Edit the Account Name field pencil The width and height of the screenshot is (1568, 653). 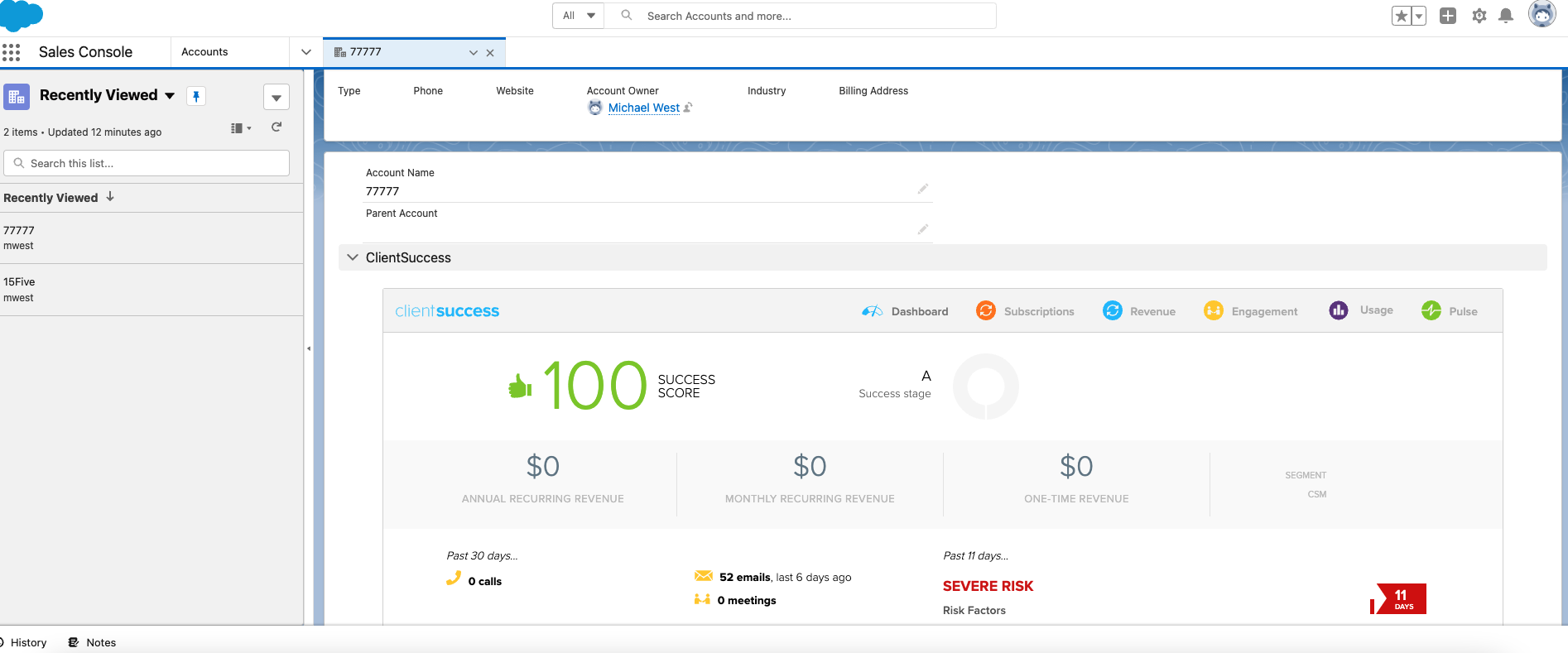[x=923, y=189]
